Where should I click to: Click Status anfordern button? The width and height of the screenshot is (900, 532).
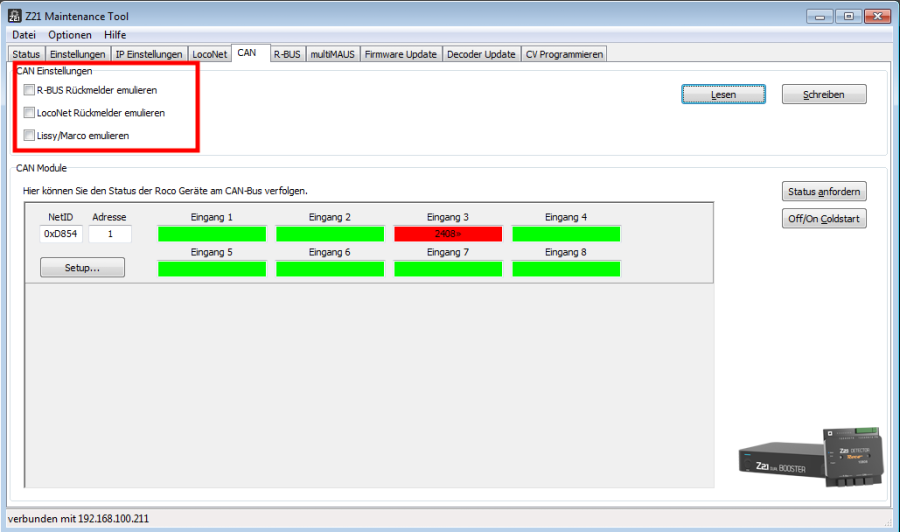(x=824, y=191)
